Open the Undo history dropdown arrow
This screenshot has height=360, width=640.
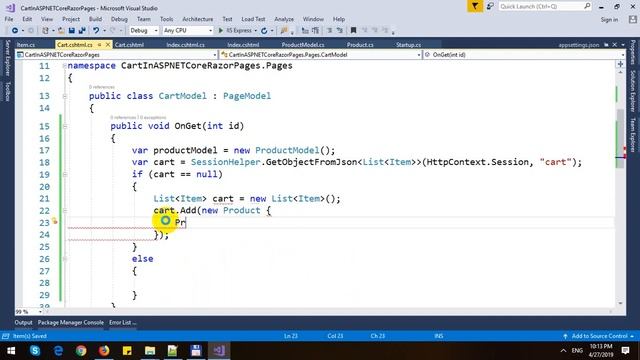[x=104, y=31]
